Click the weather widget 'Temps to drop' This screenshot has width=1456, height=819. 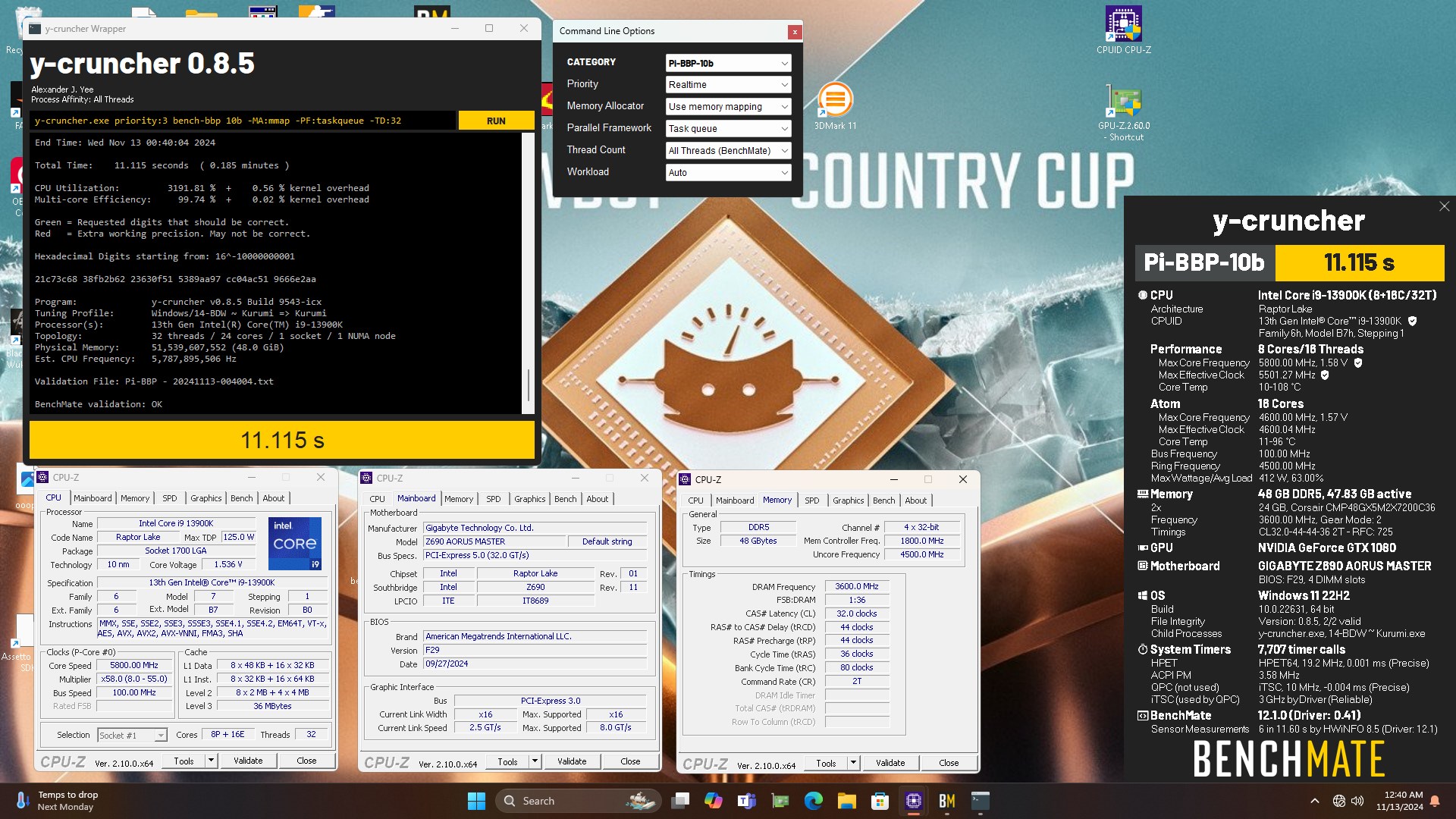click(57, 801)
